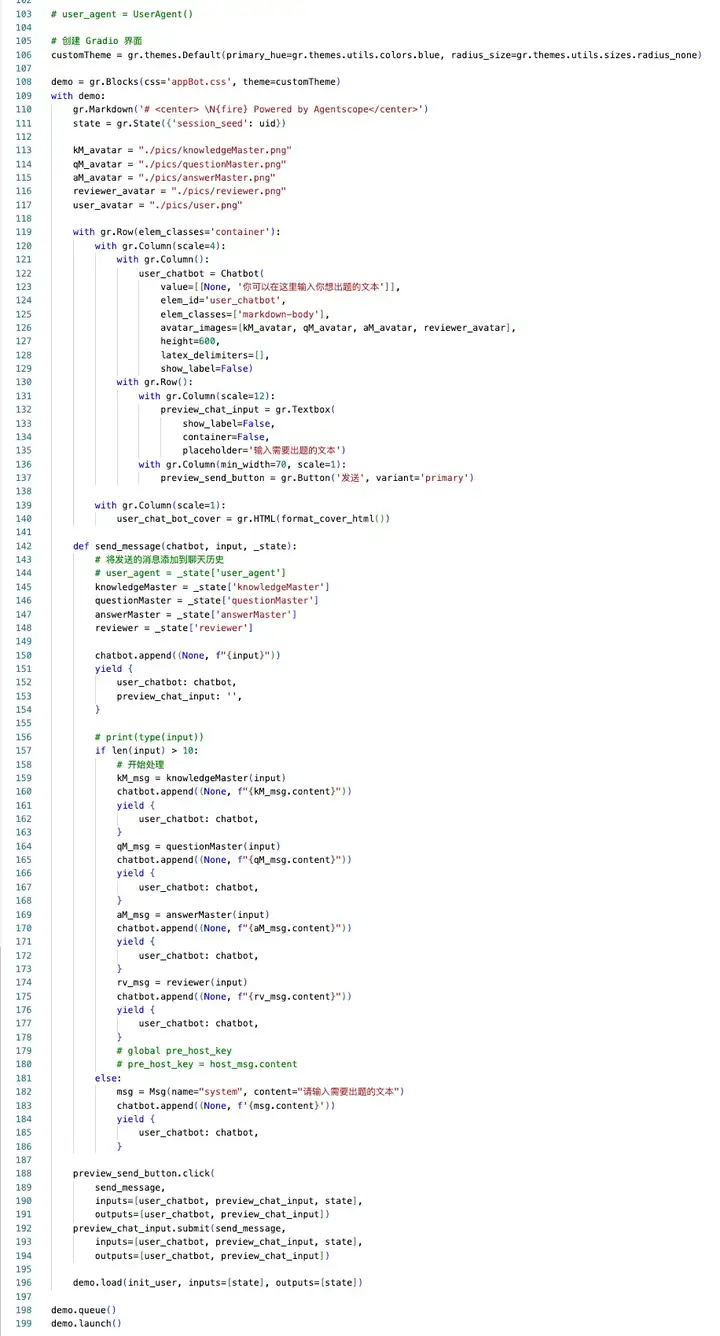Click the user_avatar './pics/user.png' assignment
720x1336 pixels.
tap(157, 205)
